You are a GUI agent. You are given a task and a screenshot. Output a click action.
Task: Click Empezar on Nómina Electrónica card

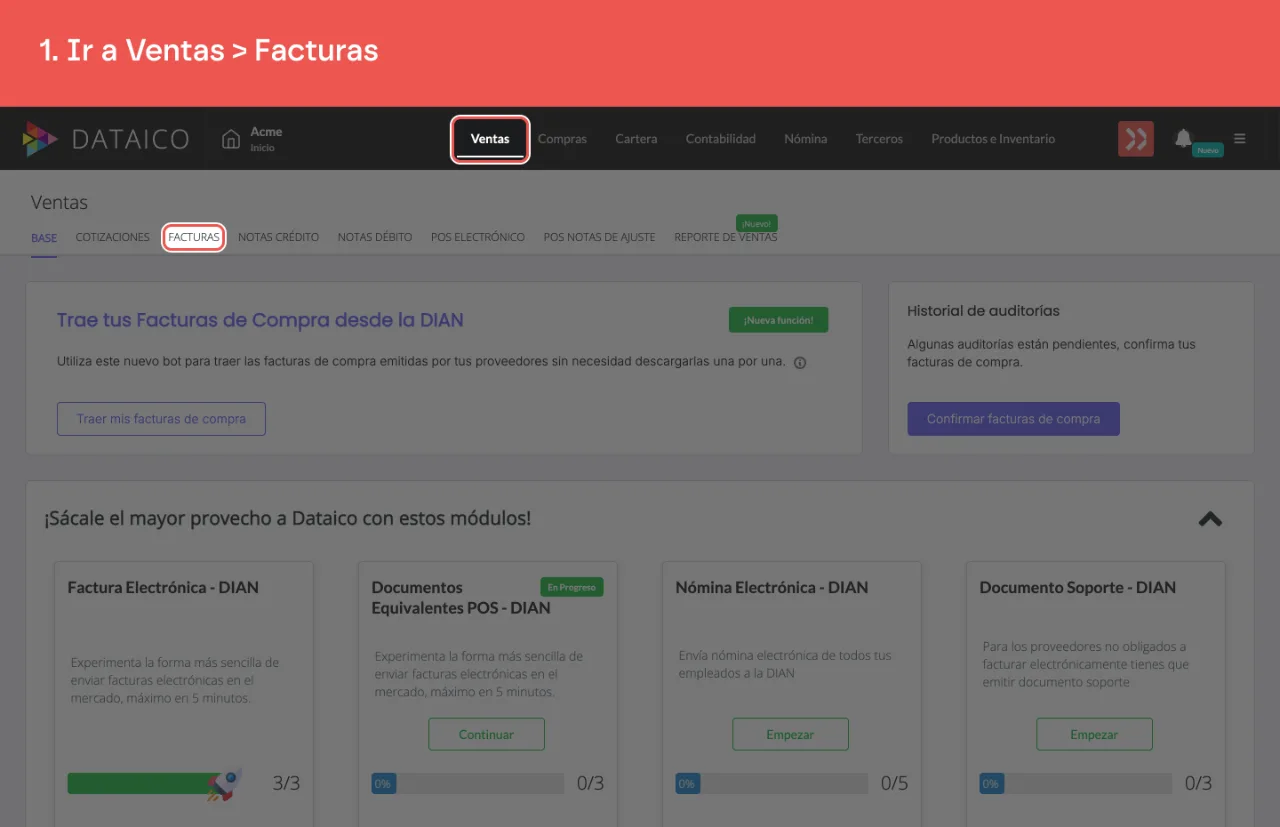click(x=790, y=734)
